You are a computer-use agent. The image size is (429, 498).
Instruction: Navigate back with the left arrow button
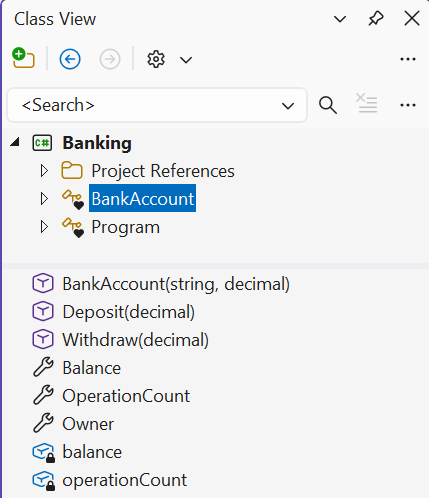click(x=70, y=59)
